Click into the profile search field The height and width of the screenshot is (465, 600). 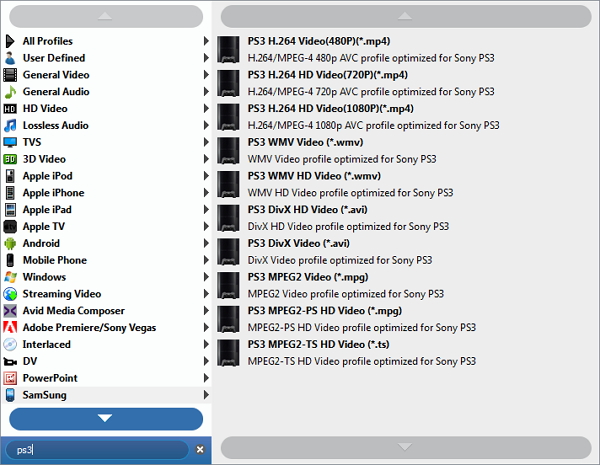[97, 450]
